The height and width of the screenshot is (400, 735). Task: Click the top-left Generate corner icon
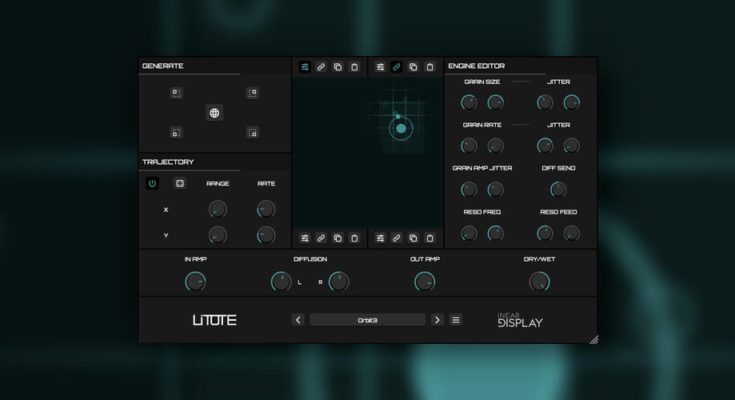[175, 93]
